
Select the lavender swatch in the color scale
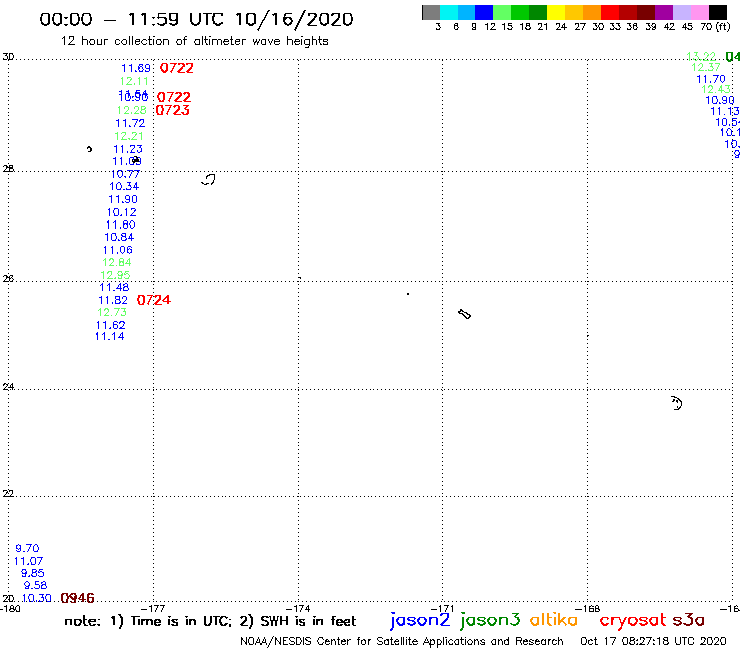tap(682, 13)
